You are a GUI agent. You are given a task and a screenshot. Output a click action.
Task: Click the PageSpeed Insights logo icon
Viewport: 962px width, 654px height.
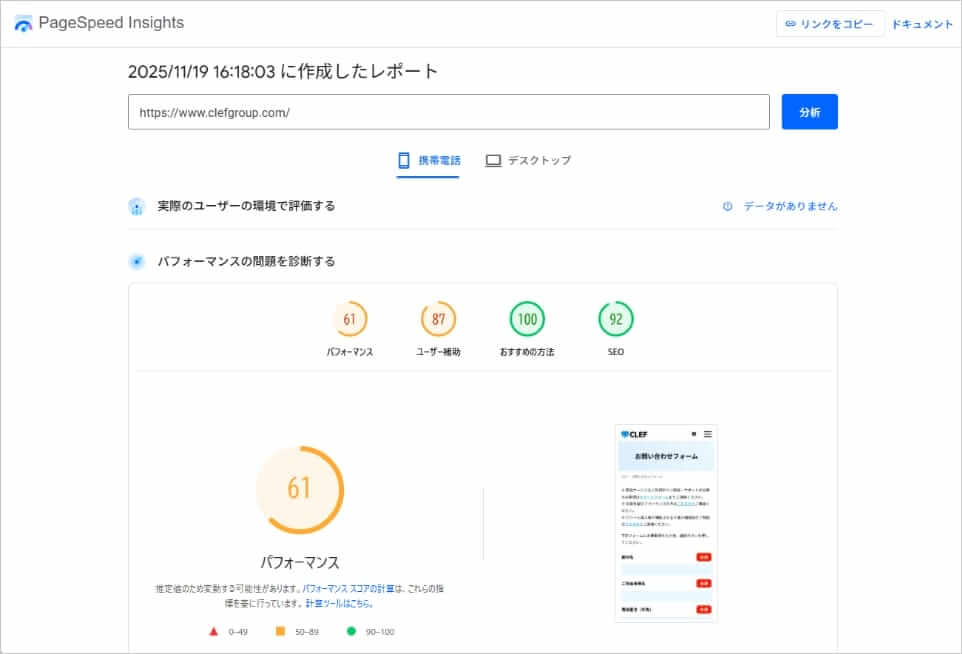(x=22, y=22)
